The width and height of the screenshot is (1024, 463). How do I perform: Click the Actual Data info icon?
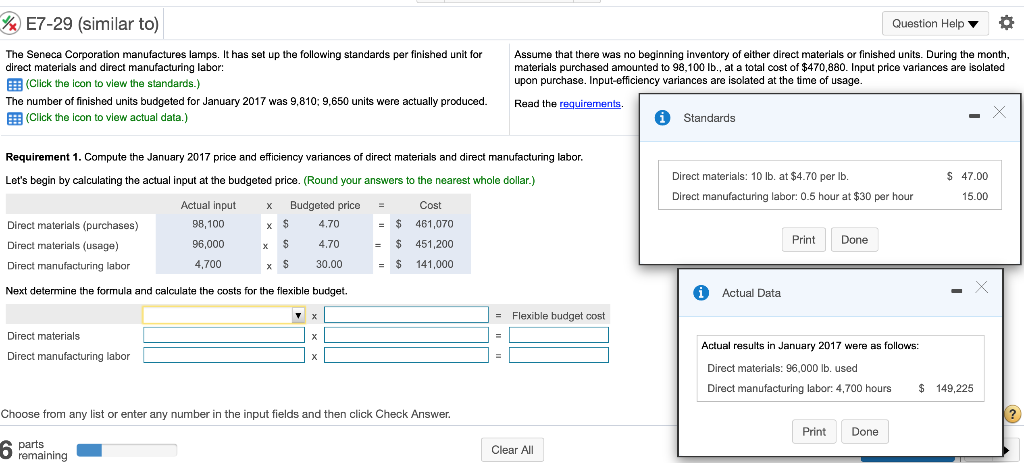[x=702, y=293]
